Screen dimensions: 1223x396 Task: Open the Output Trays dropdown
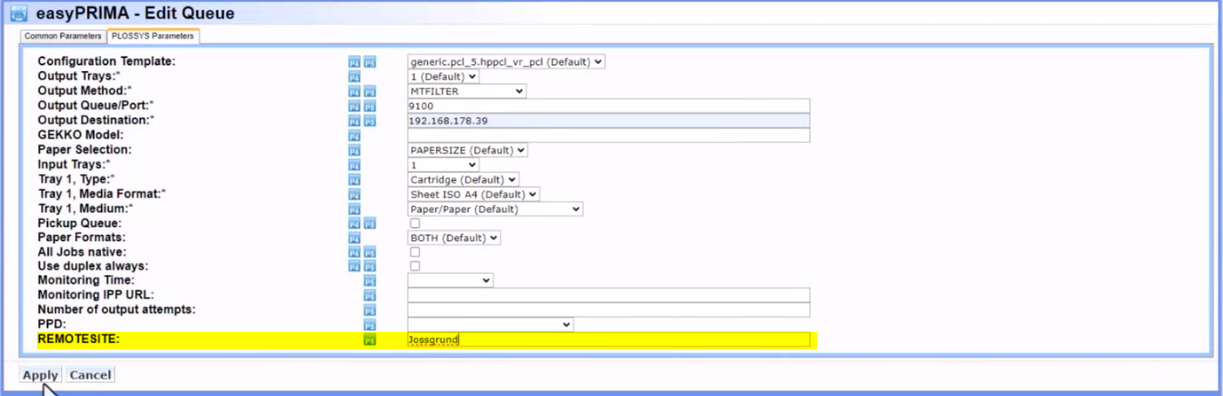444,76
